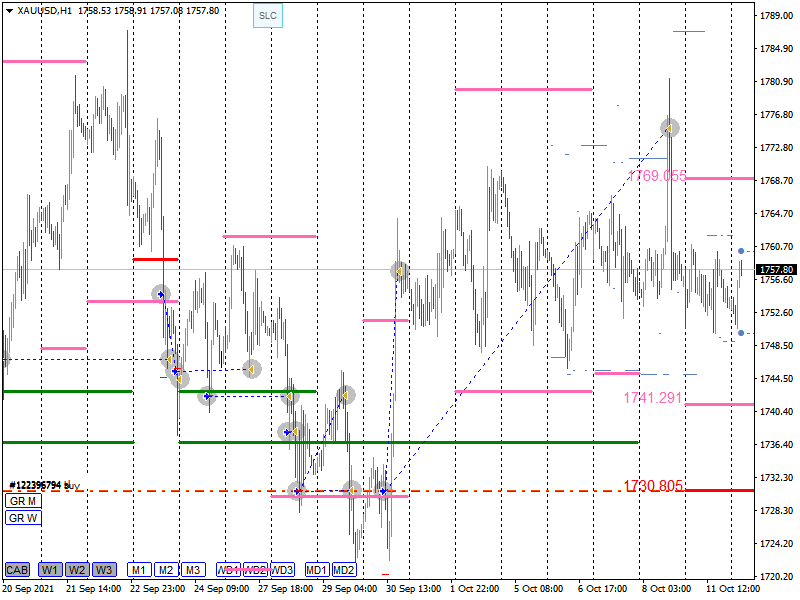Toggle the W3 level button
This screenshot has height=600, width=800.
point(104,569)
